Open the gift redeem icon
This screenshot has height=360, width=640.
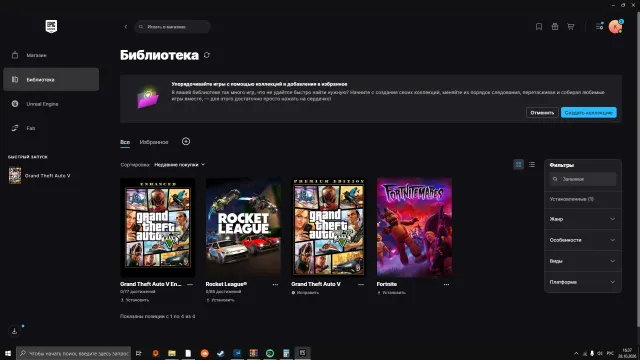pyautogui.click(x=555, y=27)
